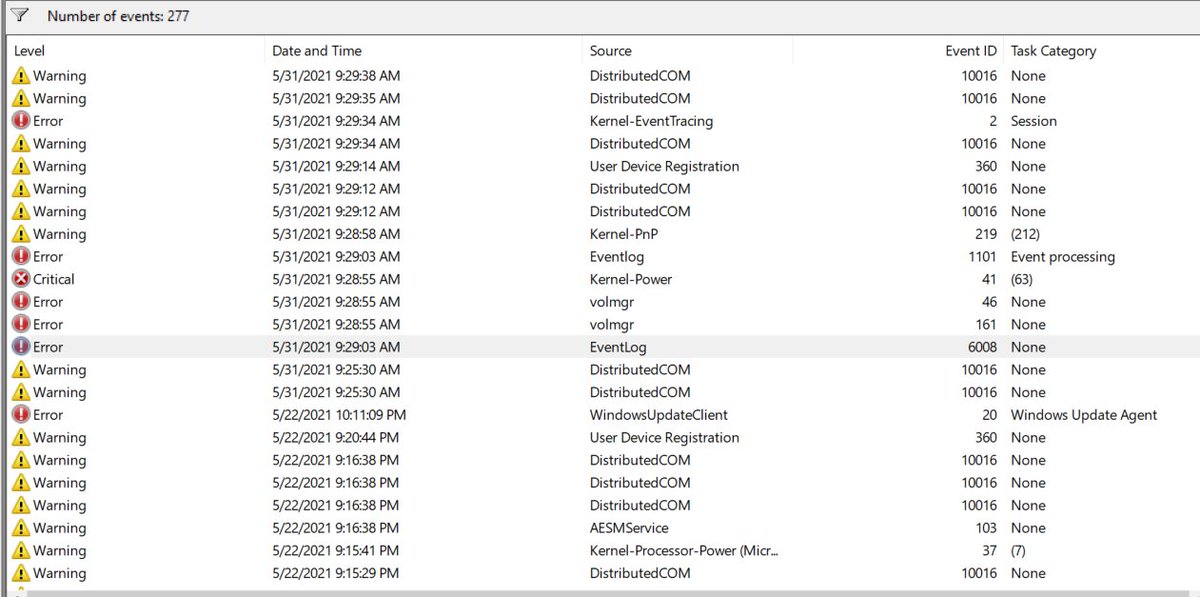Image resolution: width=1200 pixels, height=597 pixels.
Task: Click the 5/22/2021 9:20:44 PM date cell
Action: click(x=335, y=438)
